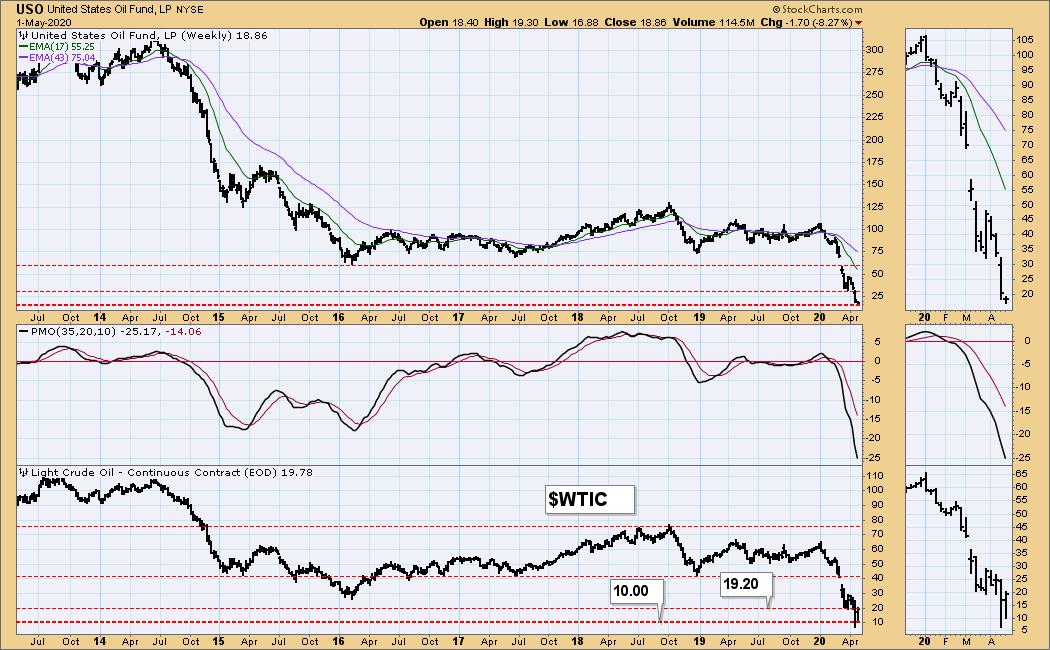Click the 19.20 callout label
This screenshot has width=1050, height=650.
click(747, 584)
